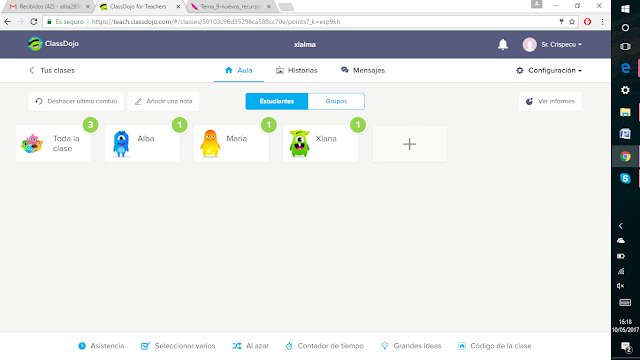
Task: Open the Windows Start button
Action: [625, 9]
